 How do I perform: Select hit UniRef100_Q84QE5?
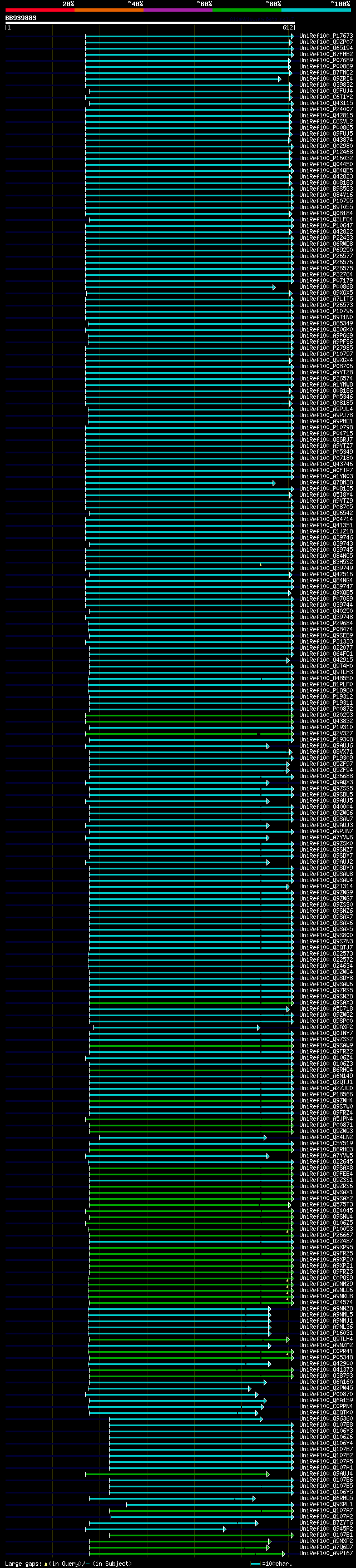pyautogui.click(x=325, y=170)
